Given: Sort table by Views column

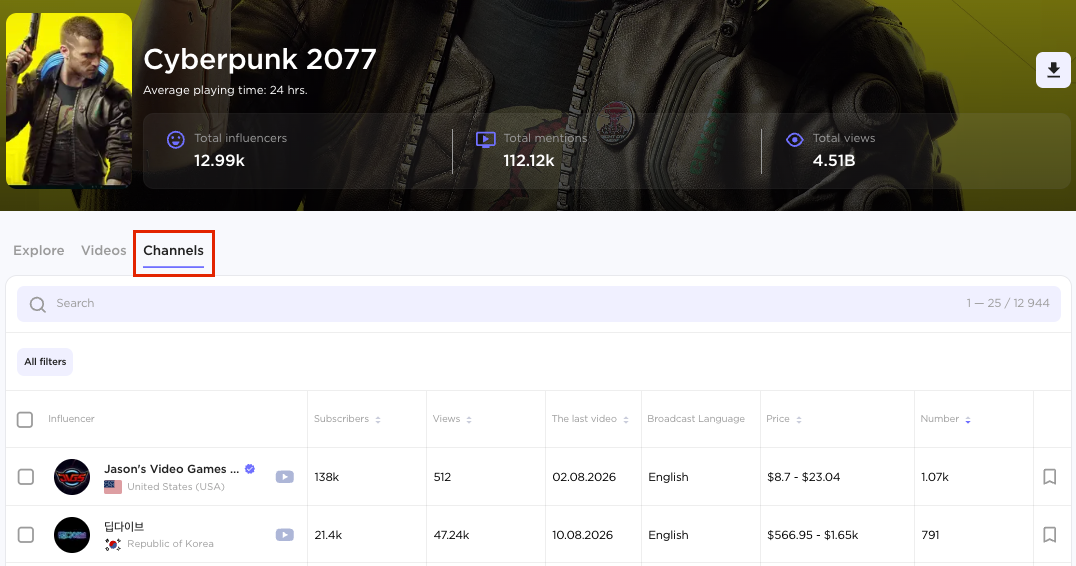Looking at the screenshot, I should (x=469, y=419).
